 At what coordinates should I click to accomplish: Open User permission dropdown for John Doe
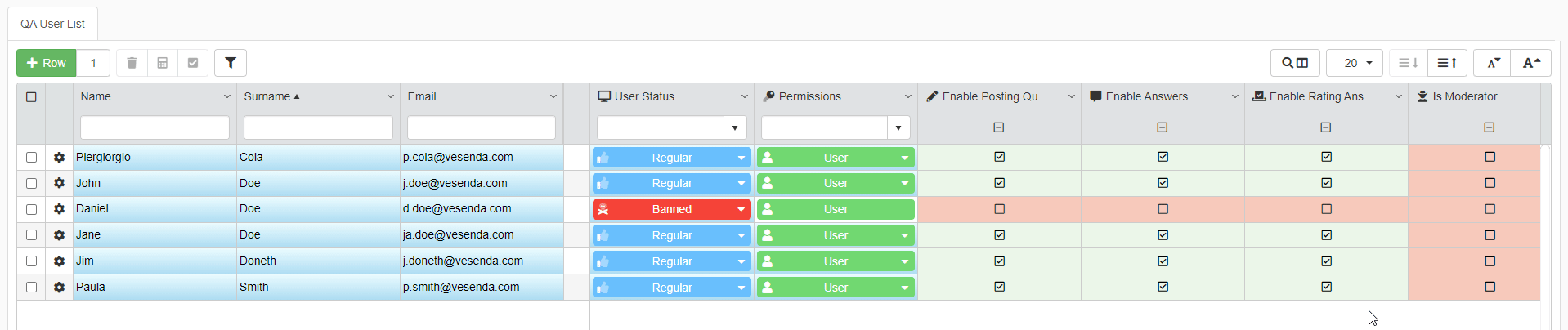[904, 183]
